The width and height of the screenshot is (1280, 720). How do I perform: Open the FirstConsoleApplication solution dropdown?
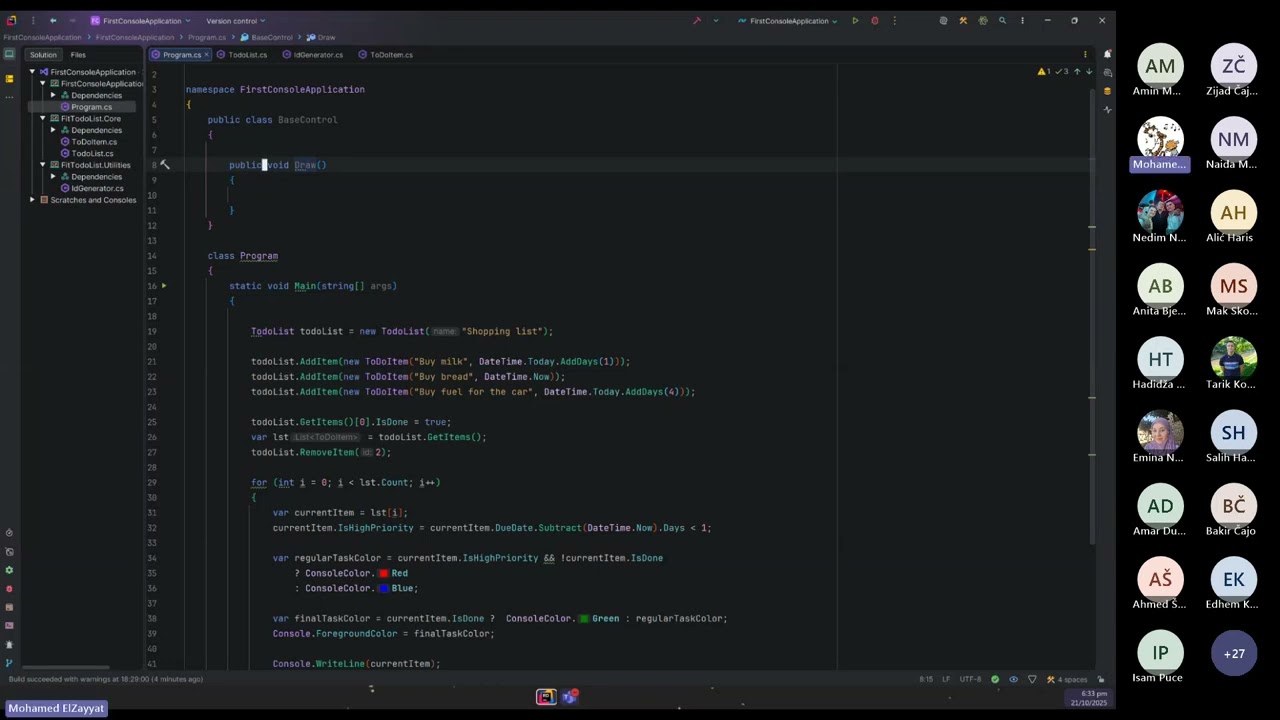(x=140, y=21)
